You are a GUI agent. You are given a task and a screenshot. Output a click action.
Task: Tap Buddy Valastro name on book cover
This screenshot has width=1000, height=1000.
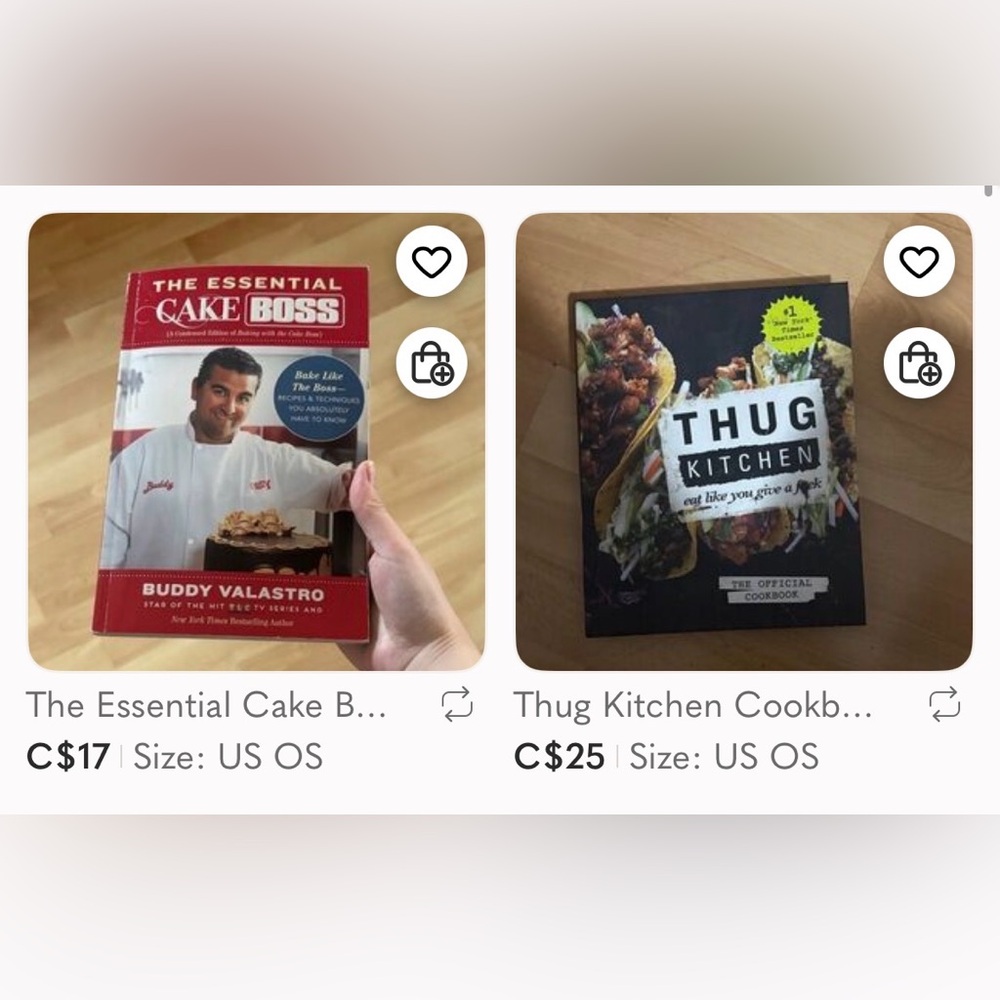coord(233,592)
